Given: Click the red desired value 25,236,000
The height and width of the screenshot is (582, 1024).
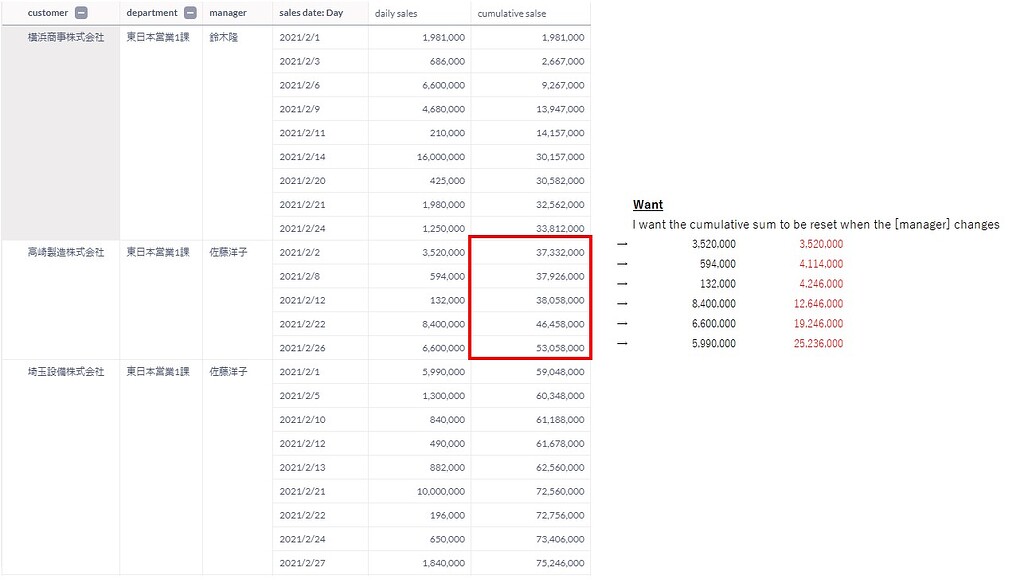Looking at the screenshot, I should coord(819,343).
